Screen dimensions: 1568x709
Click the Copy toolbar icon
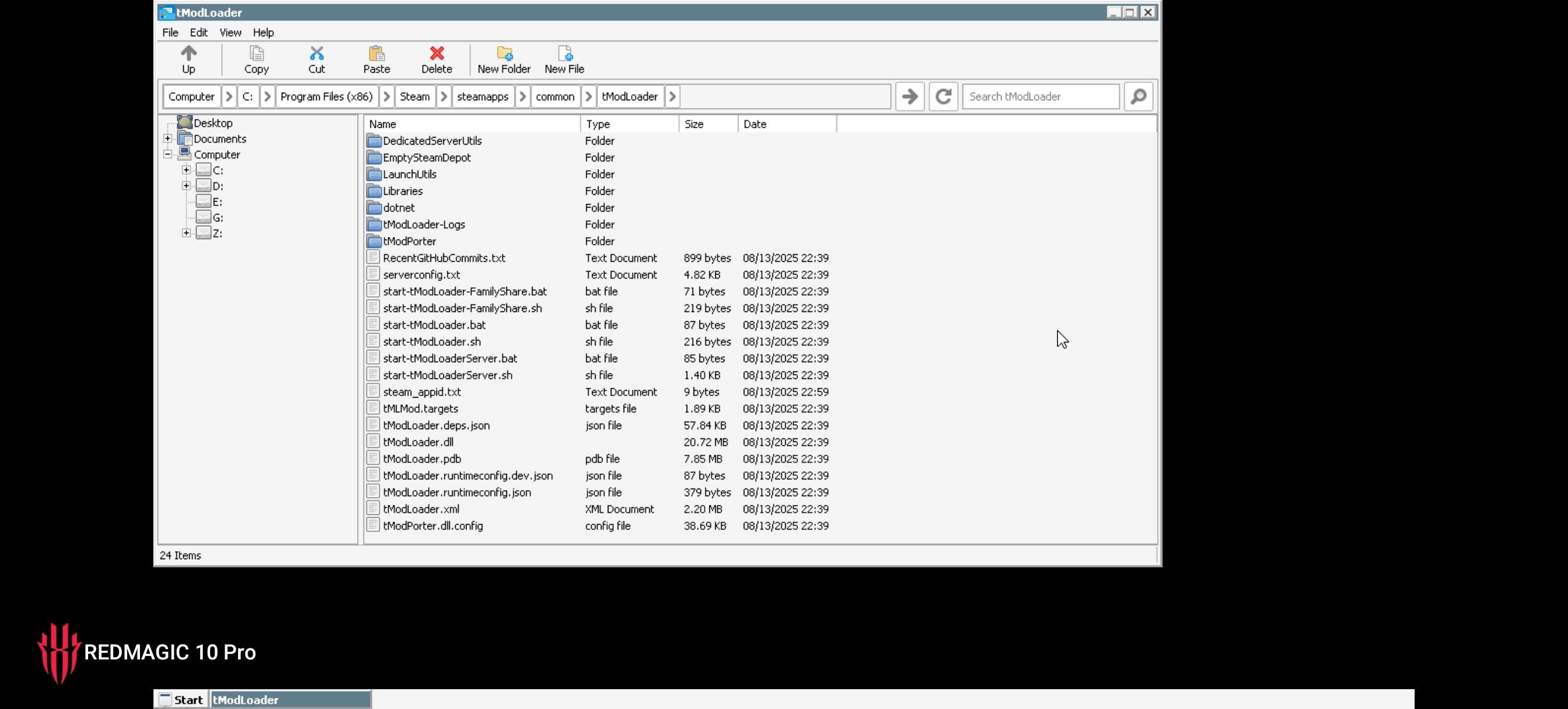tap(256, 54)
